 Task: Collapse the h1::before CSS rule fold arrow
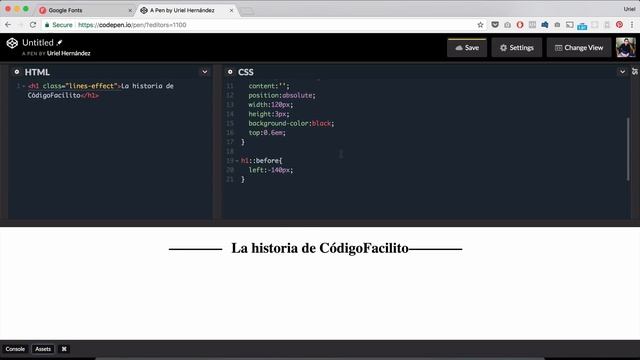point(237,161)
